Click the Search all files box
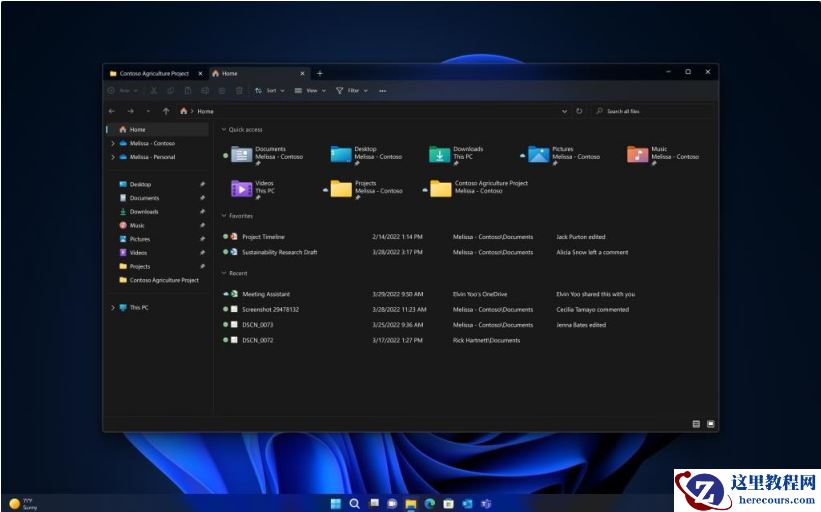The height and width of the screenshot is (512, 821). [x=650, y=111]
